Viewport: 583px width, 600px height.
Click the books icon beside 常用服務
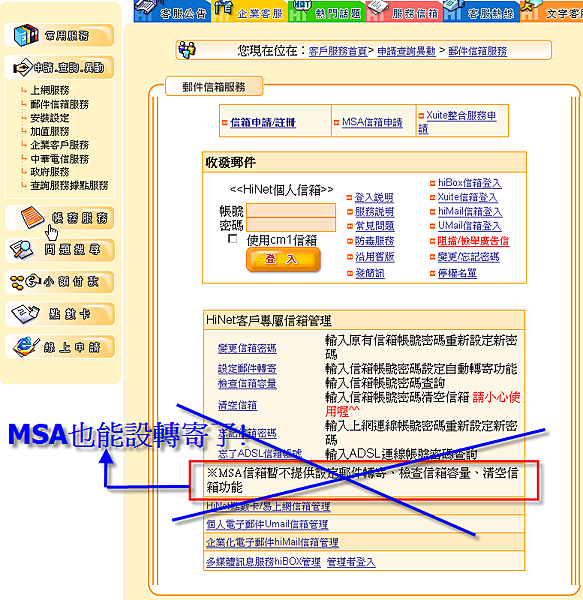click(x=26, y=36)
